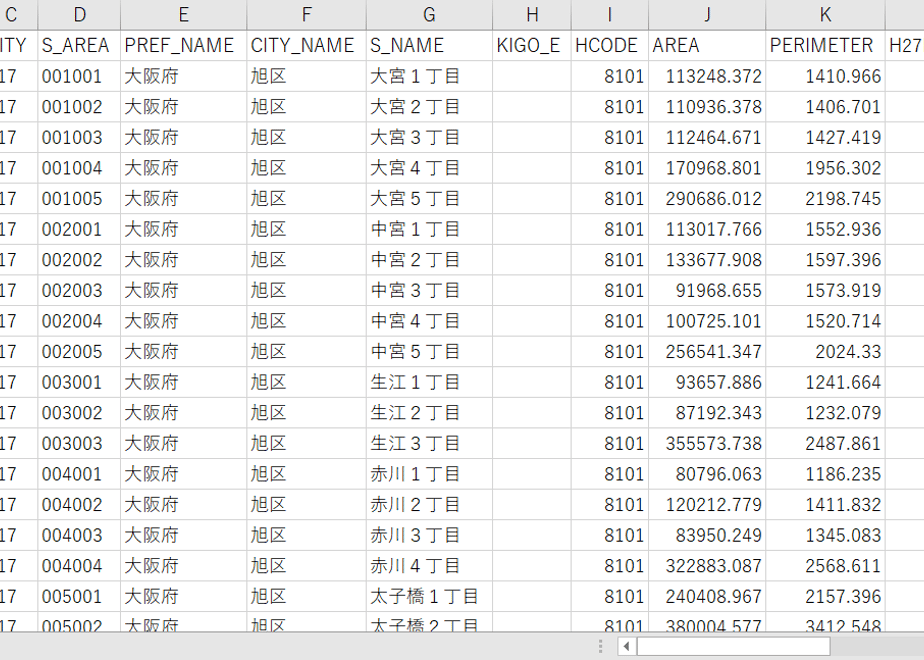The width and height of the screenshot is (924, 660).
Task: Click the KIGO_E header cell
Action: pyautogui.click(x=532, y=45)
